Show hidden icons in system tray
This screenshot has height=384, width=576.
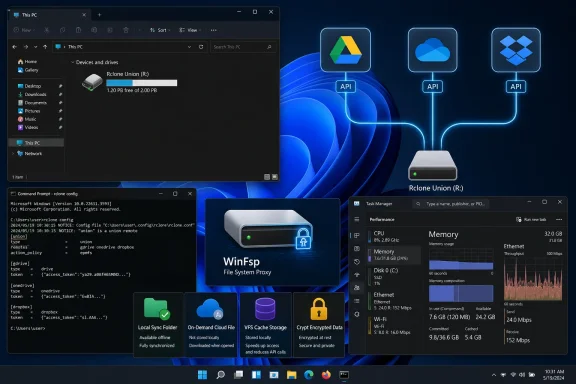coord(493,375)
